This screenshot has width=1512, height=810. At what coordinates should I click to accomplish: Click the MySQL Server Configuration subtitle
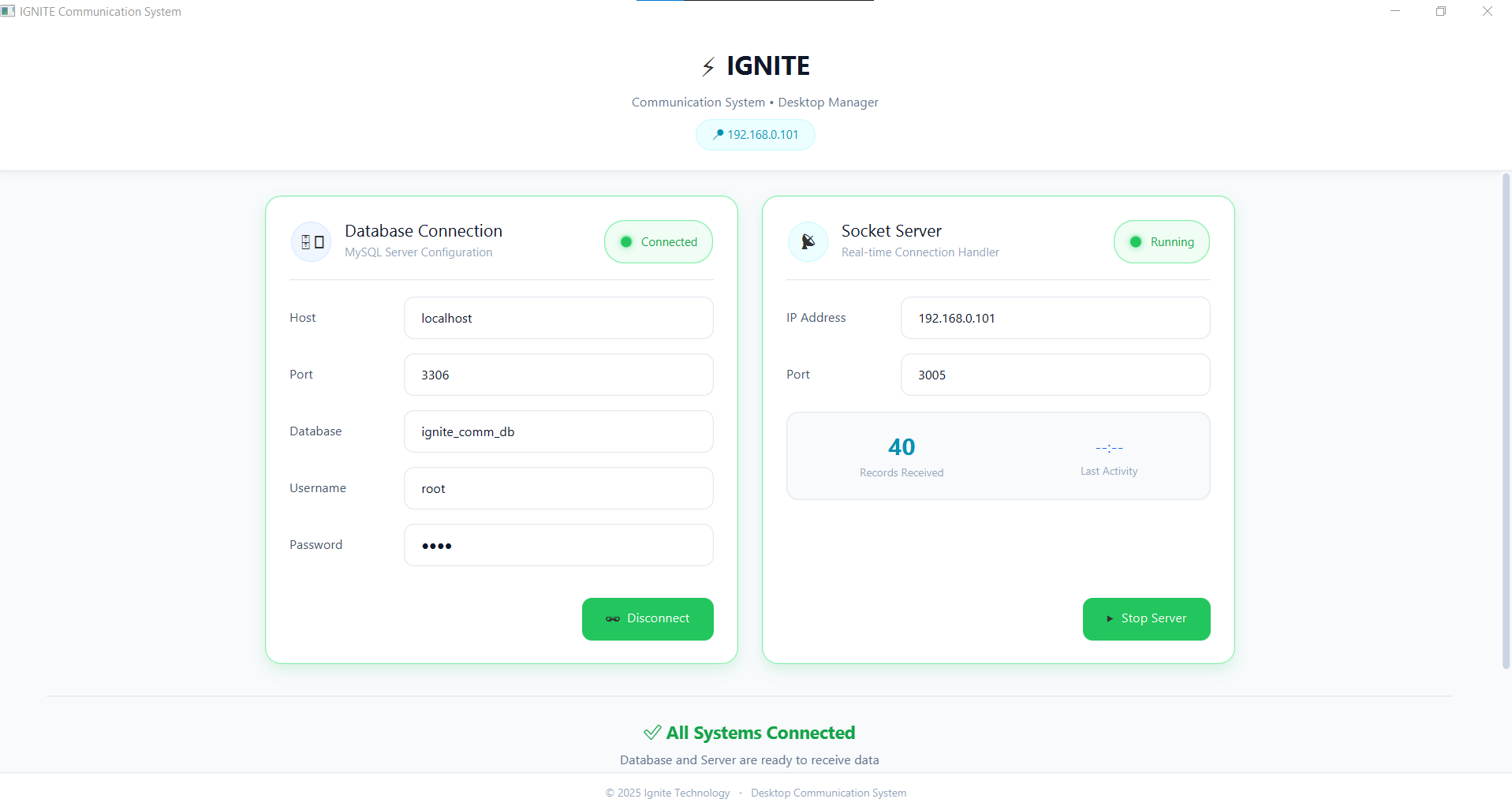418,252
